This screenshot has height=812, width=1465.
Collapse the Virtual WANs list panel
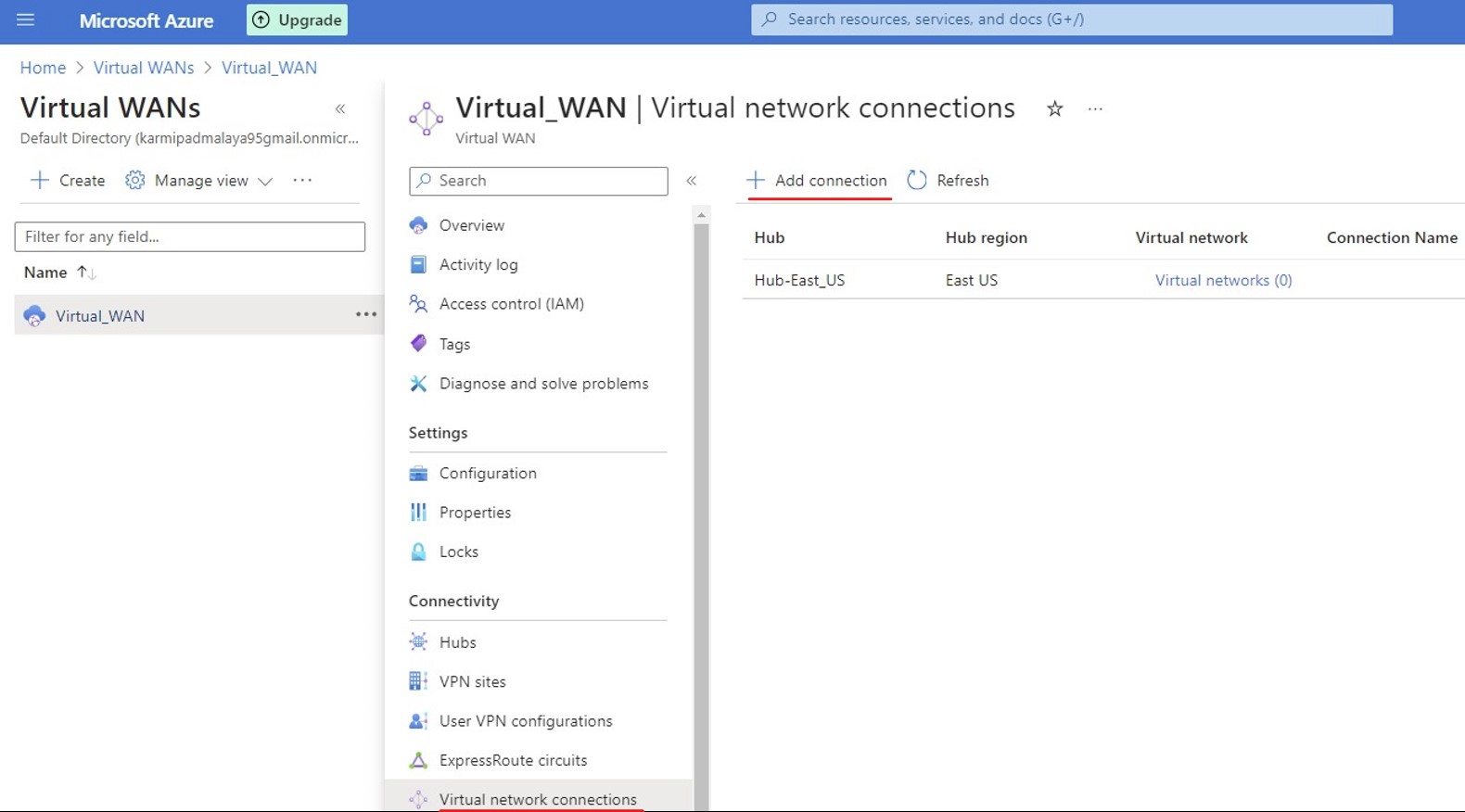340,109
